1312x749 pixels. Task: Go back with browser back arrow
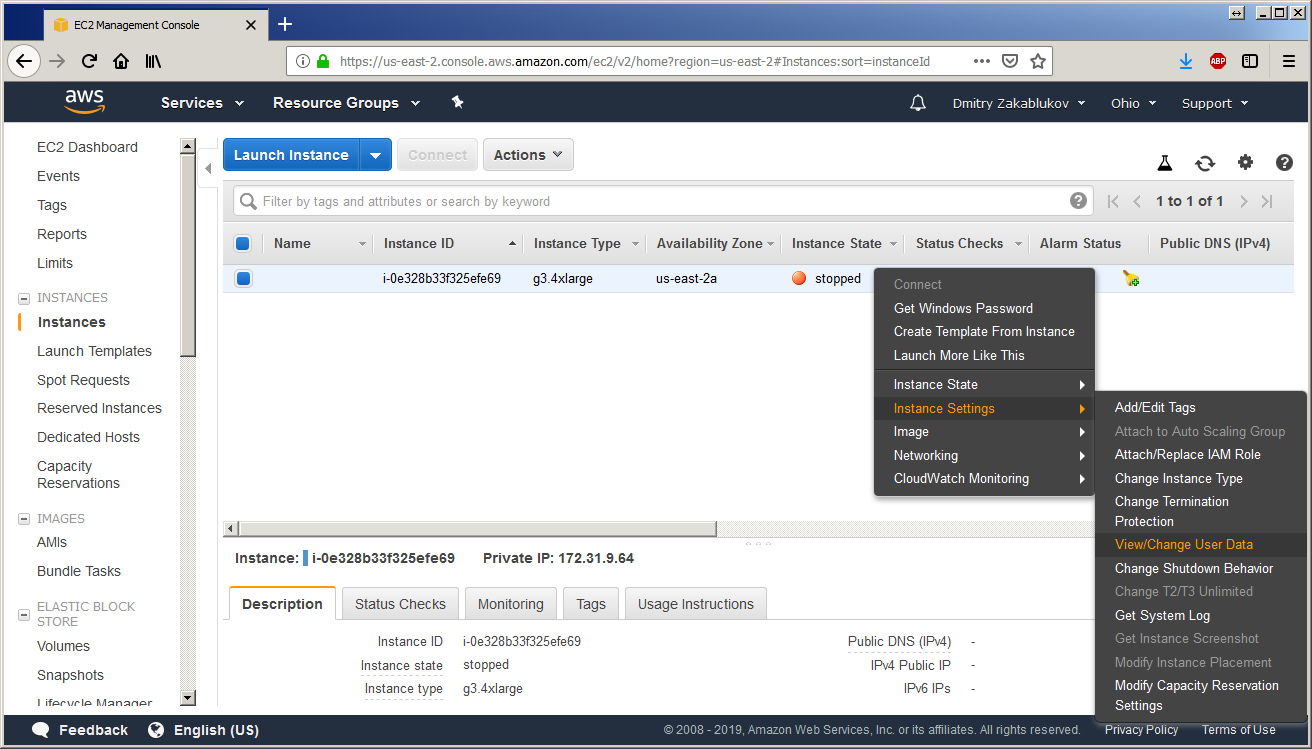24,61
